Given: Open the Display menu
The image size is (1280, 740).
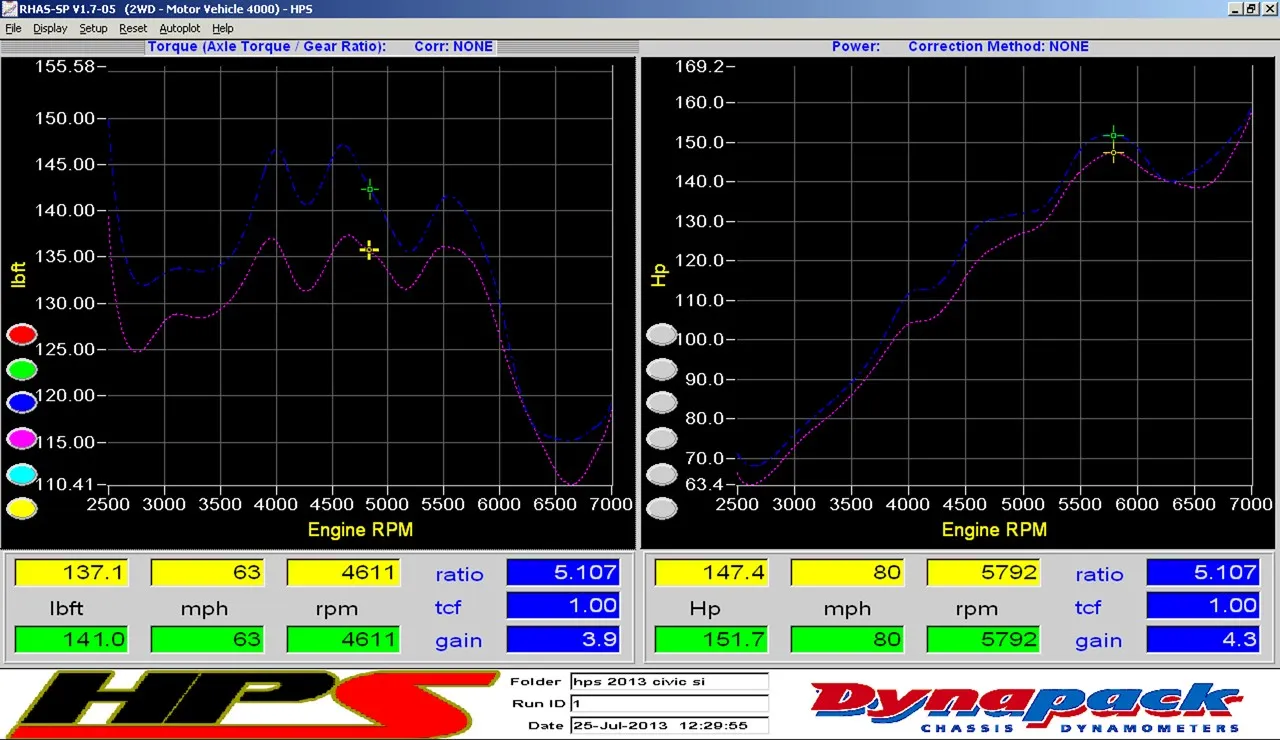Looking at the screenshot, I should [50, 28].
